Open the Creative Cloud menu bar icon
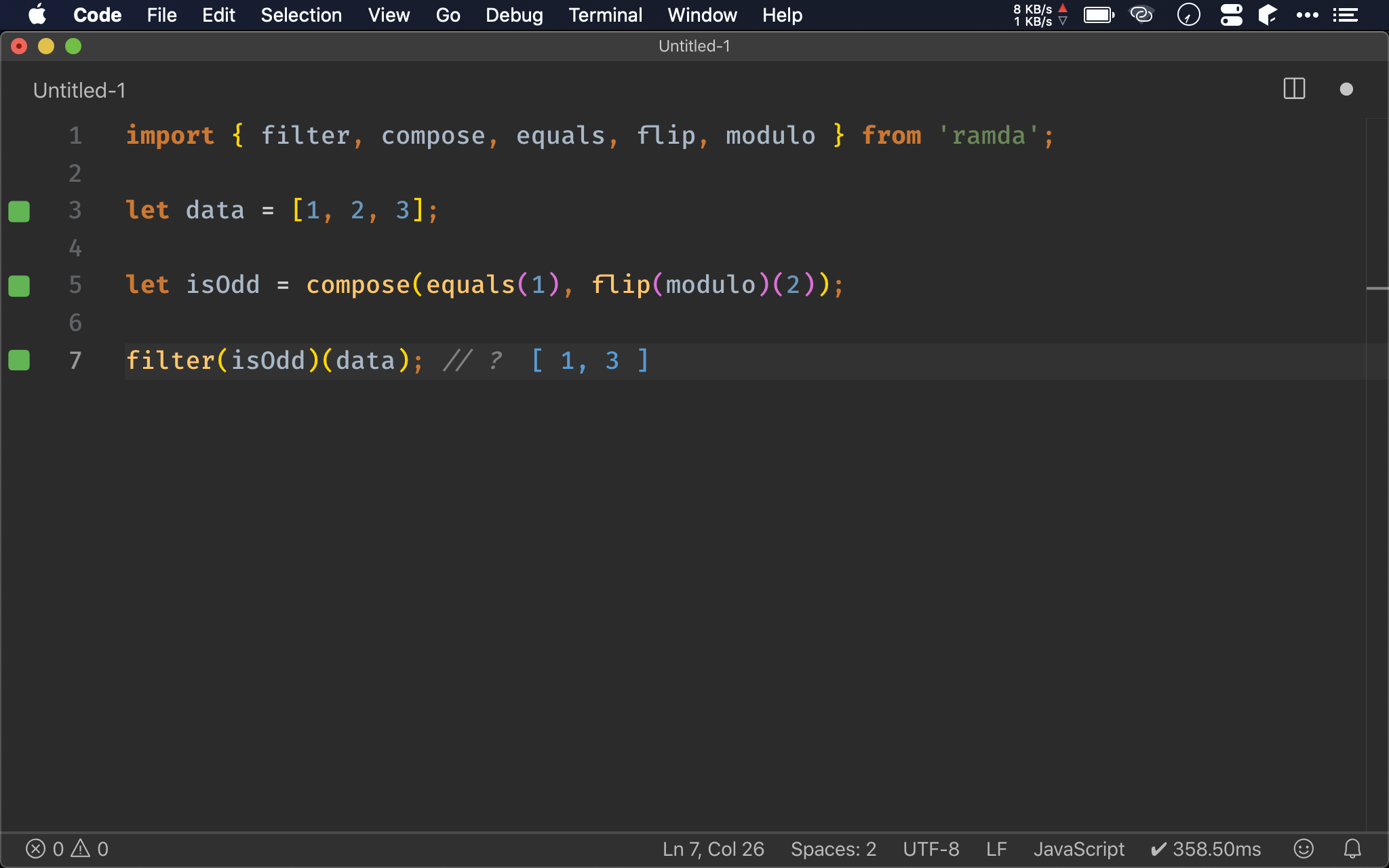 click(1141, 15)
